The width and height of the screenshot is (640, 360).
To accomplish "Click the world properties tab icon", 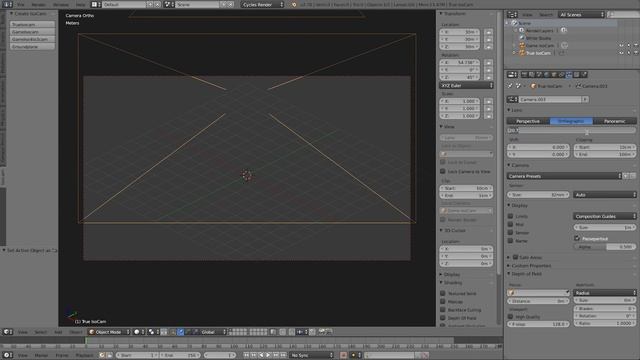I will (x=547, y=75).
